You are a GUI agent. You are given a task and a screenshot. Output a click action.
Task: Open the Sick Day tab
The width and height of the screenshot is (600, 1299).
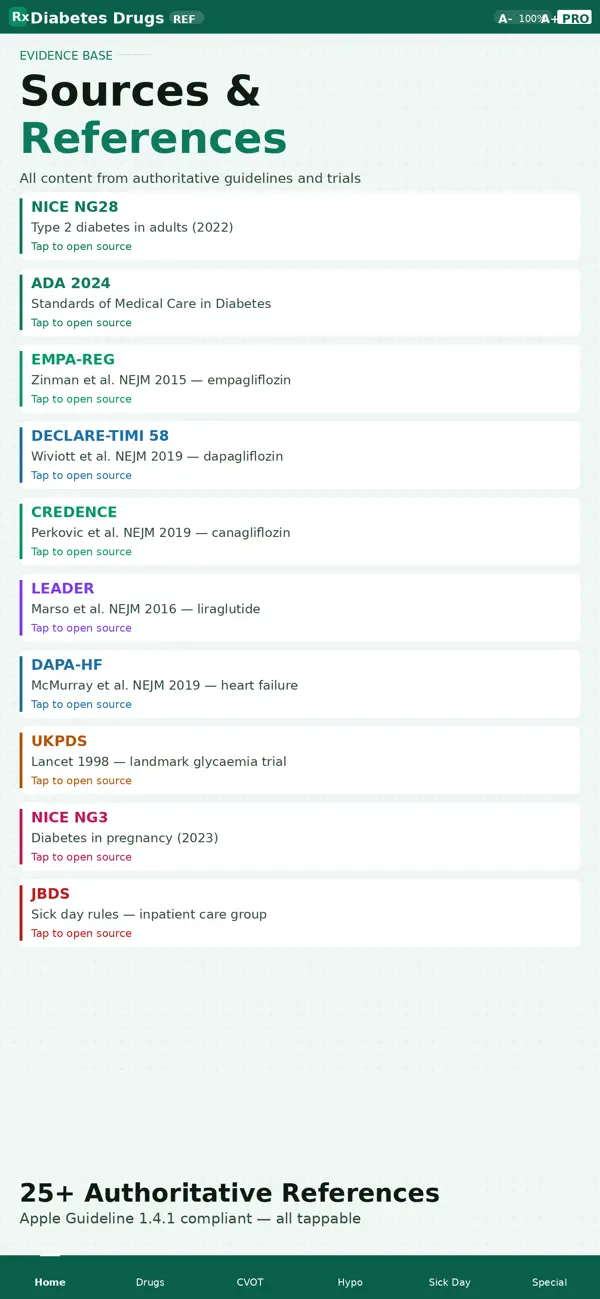point(450,1282)
